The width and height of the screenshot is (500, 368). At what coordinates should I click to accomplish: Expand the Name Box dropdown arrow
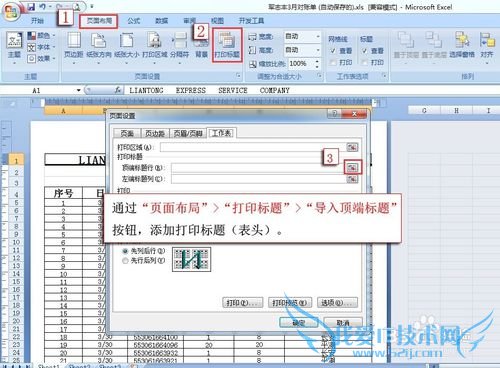pyautogui.click(x=79, y=90)
